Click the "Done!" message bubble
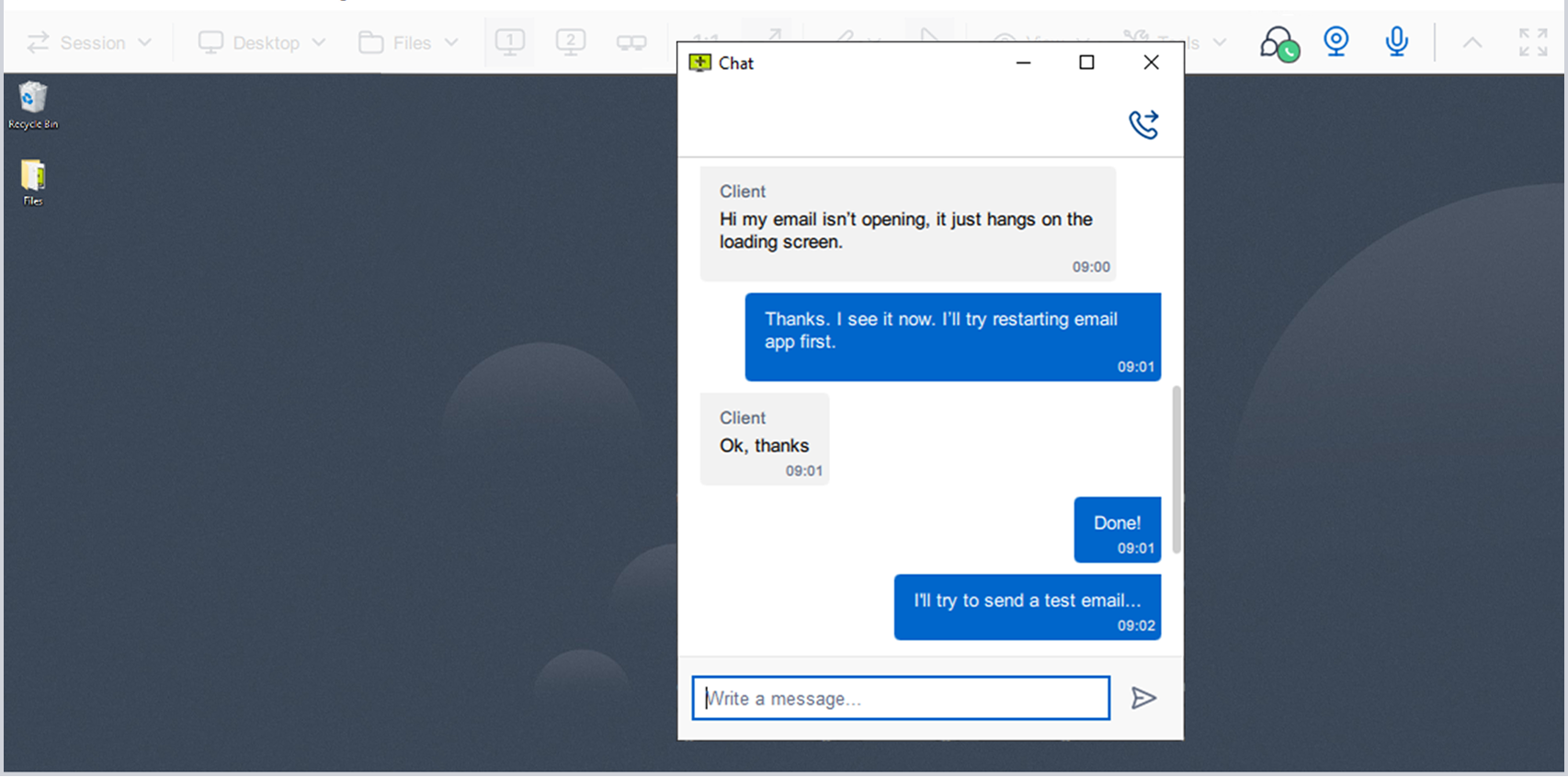The image size is (1568, 777). pos(1118,530)
